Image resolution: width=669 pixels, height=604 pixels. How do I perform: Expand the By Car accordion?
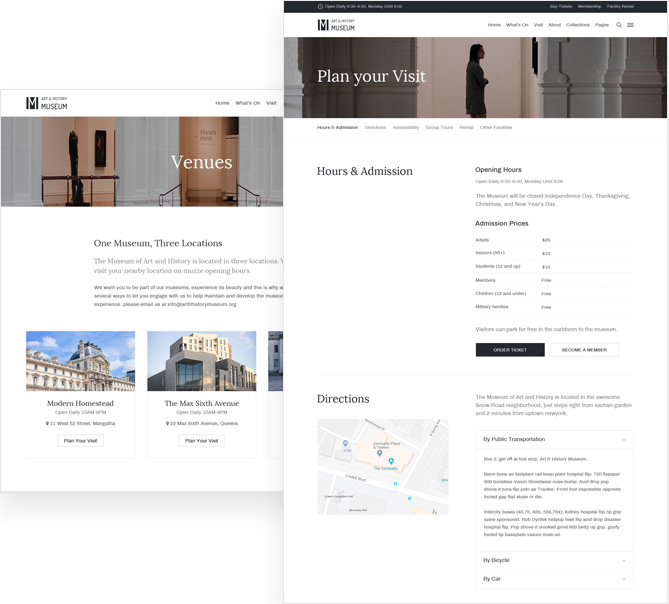point(623,579)
